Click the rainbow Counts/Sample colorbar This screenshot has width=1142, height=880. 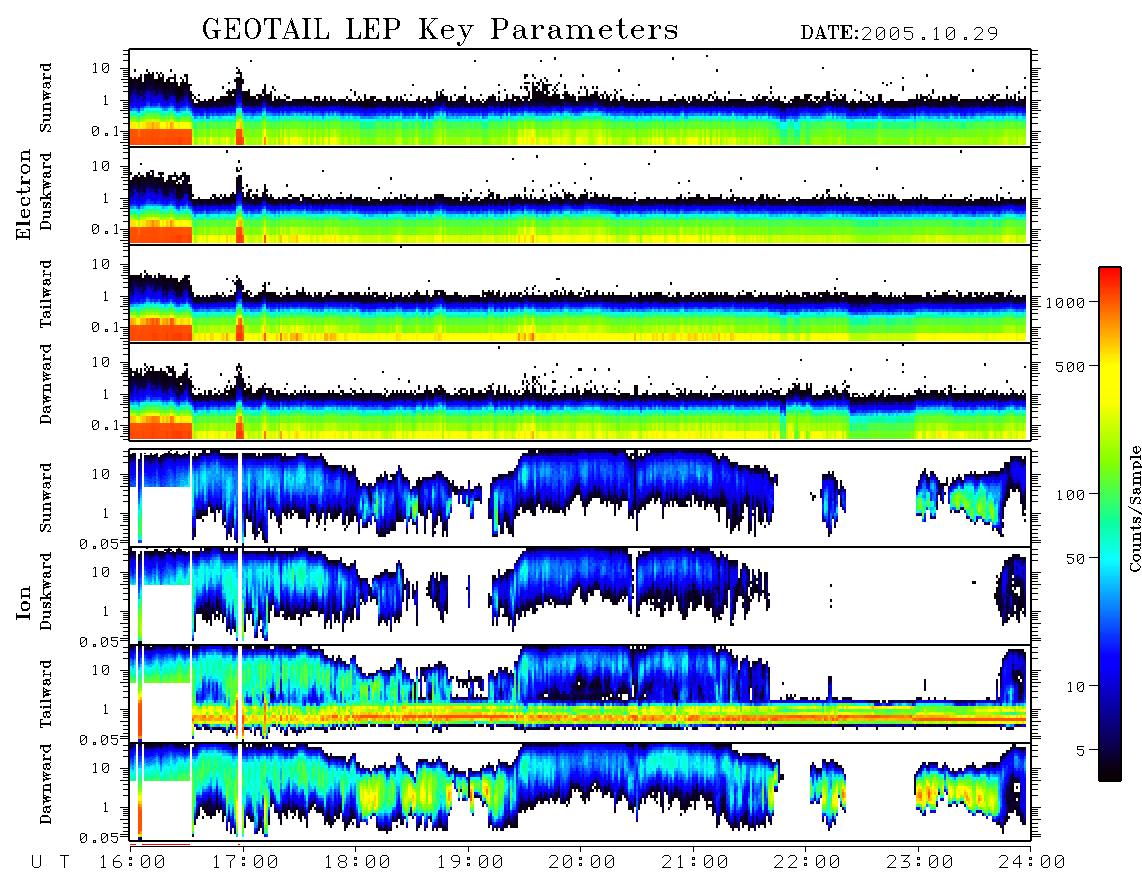[x=1110, y=524]
